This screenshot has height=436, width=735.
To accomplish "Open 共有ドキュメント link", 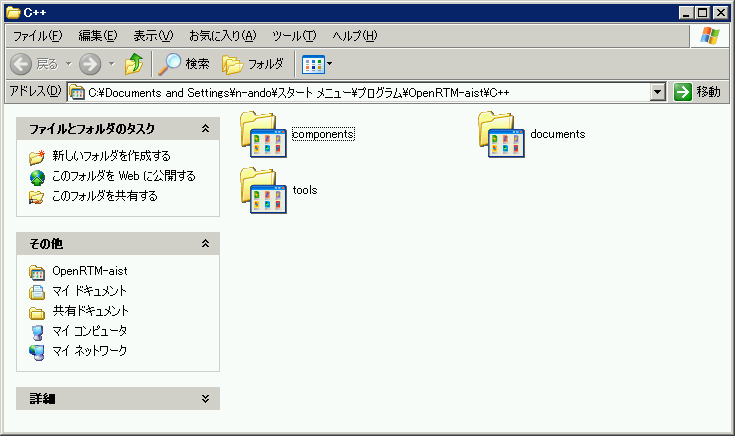I will point(90,311).
